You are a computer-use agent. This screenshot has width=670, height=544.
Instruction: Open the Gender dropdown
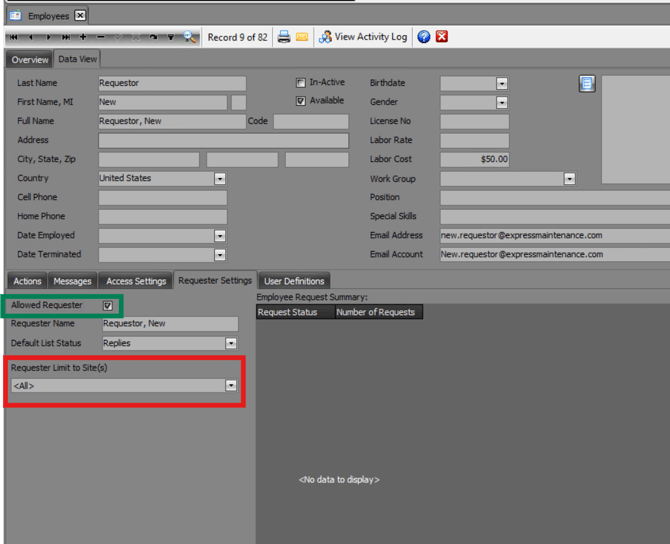tap(502, 102)
